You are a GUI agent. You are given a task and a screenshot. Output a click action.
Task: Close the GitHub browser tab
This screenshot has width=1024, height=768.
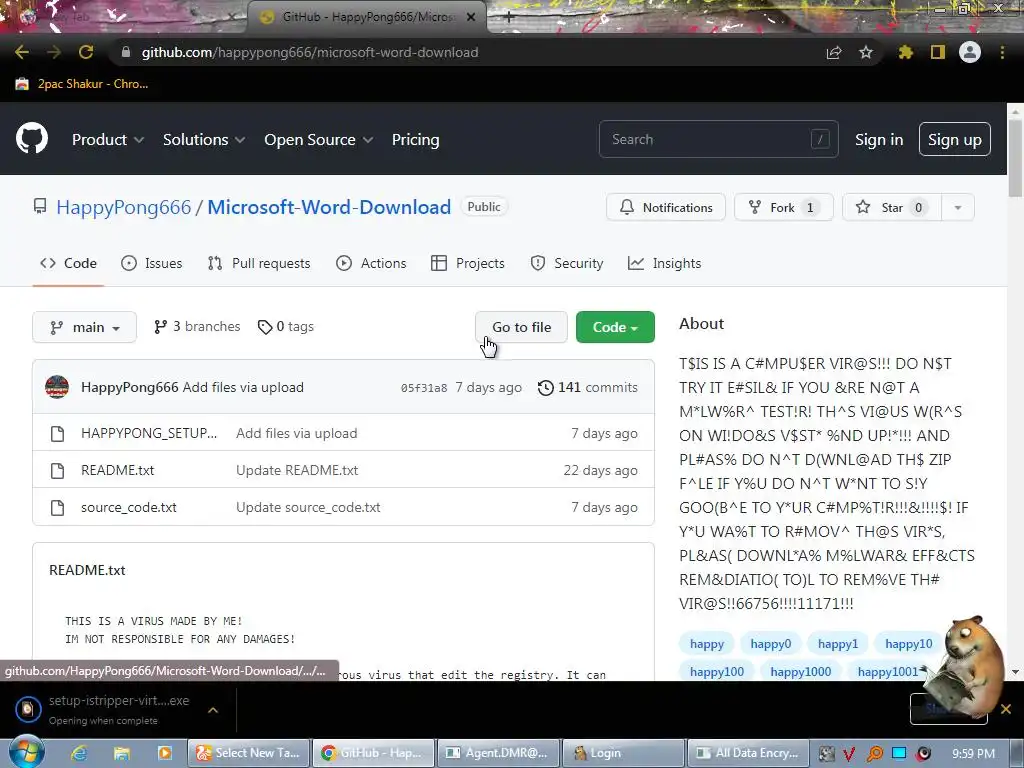point(471,17)
